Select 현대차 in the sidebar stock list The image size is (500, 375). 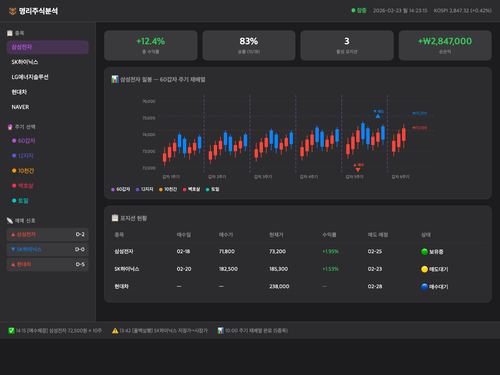[x=48, y=92]
